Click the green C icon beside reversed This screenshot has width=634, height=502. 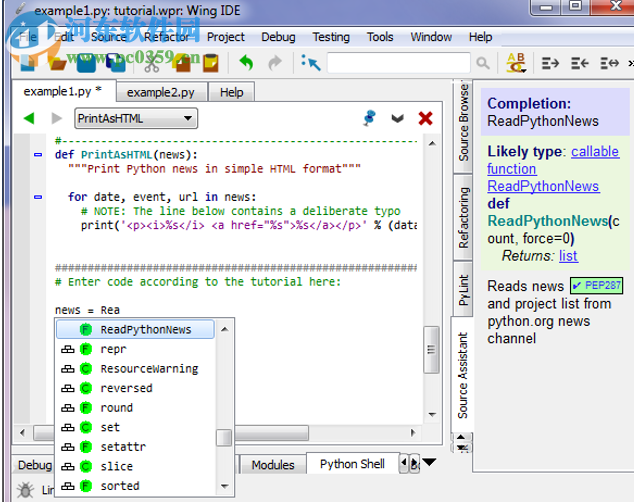tap(86, 388)
